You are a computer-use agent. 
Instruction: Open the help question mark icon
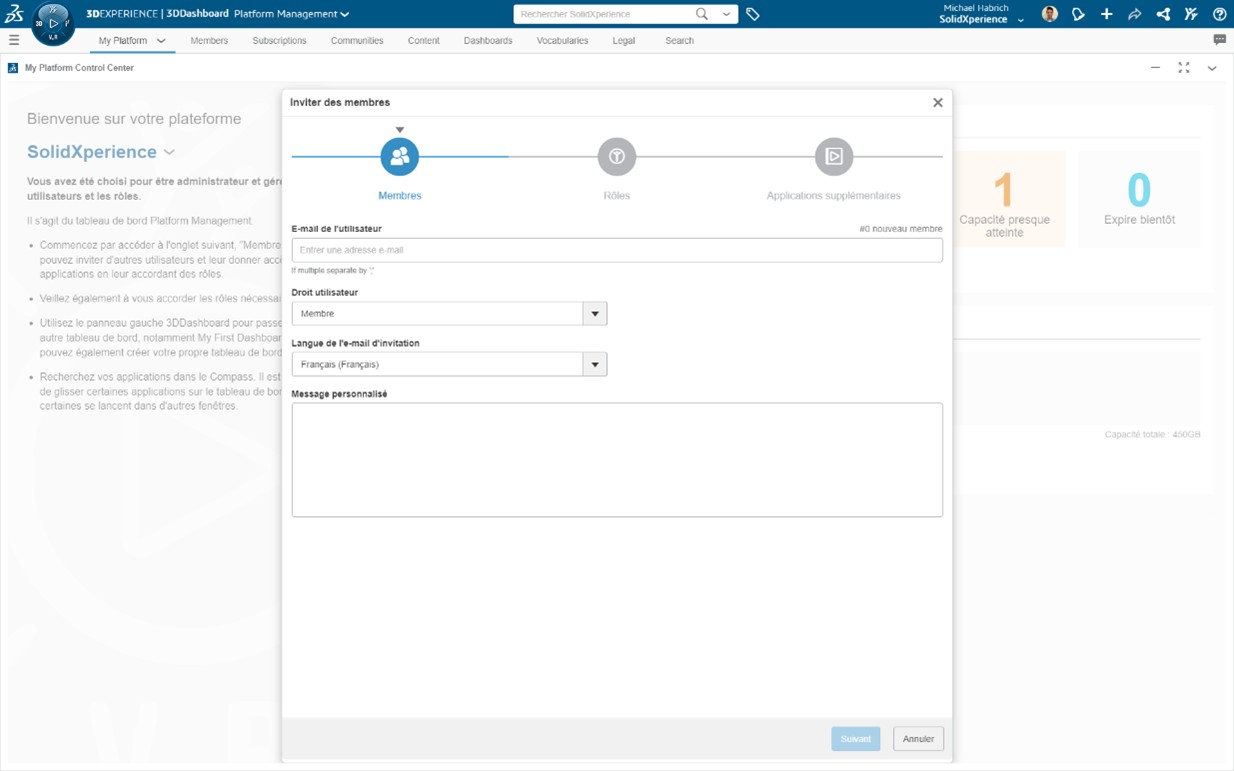pos(1219,14)
